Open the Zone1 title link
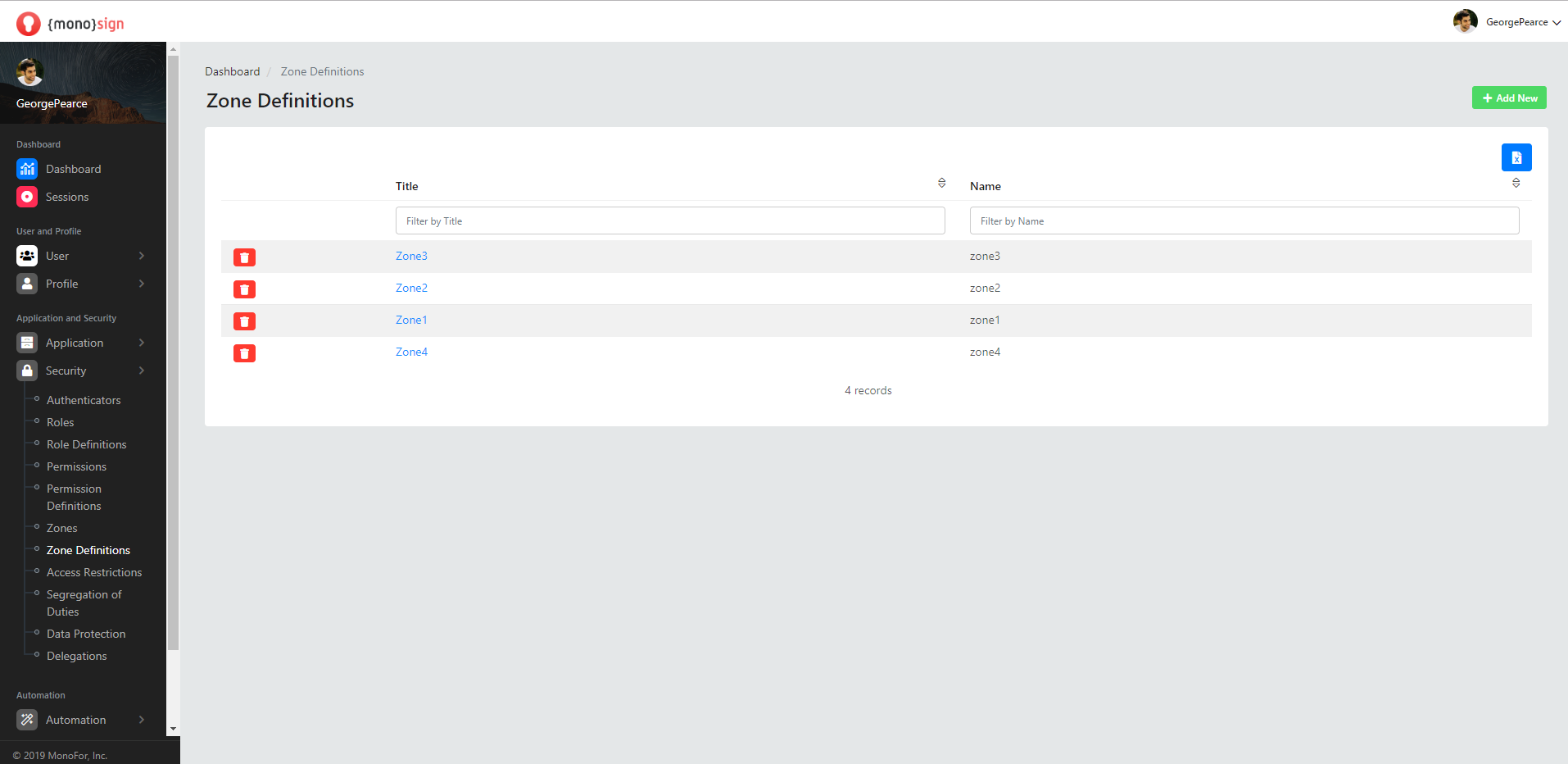Viewport: 1568px width, 764px height. [x=411, y=320]
